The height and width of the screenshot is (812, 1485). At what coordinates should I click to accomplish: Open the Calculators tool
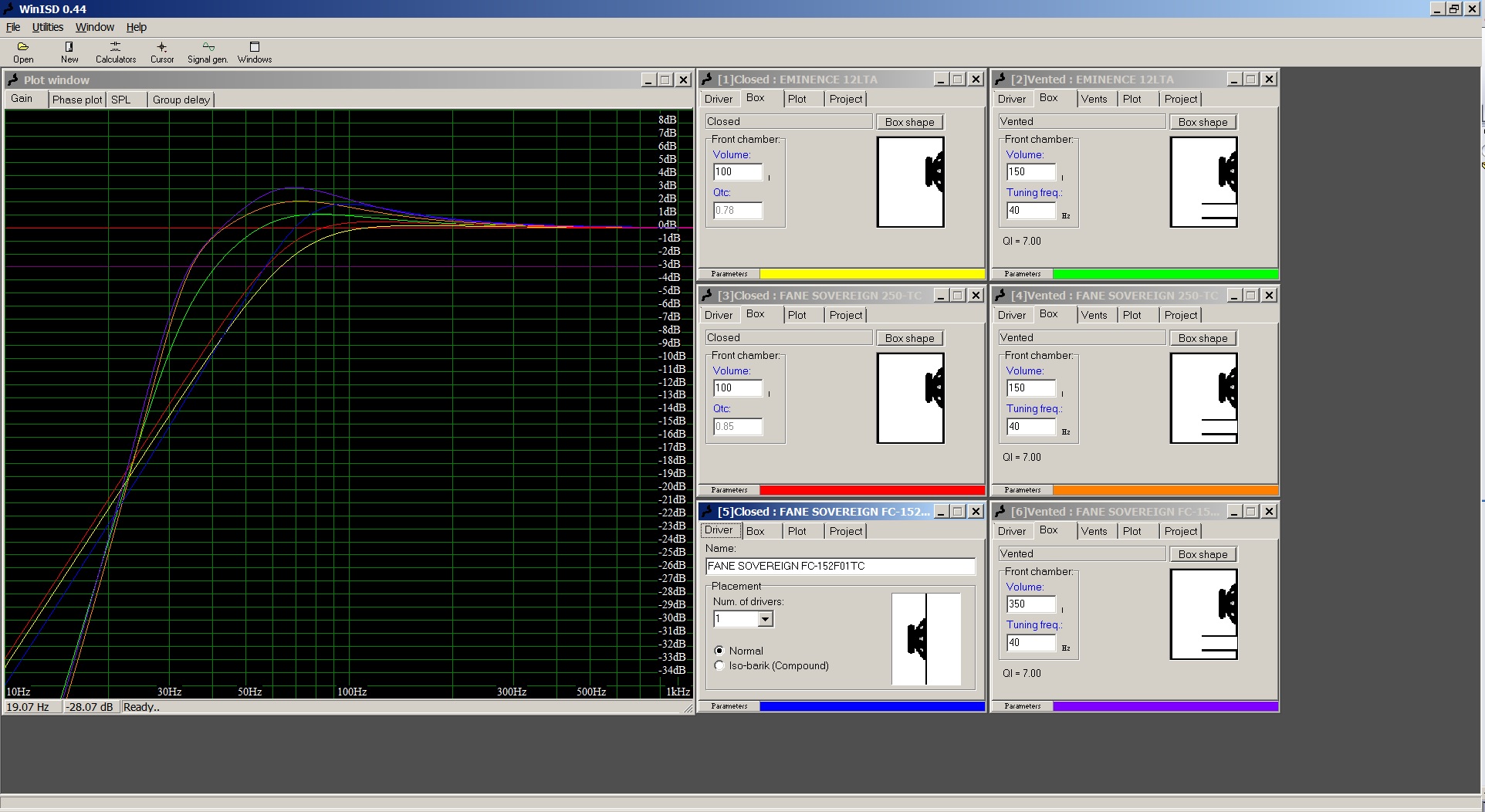[116, 52]
